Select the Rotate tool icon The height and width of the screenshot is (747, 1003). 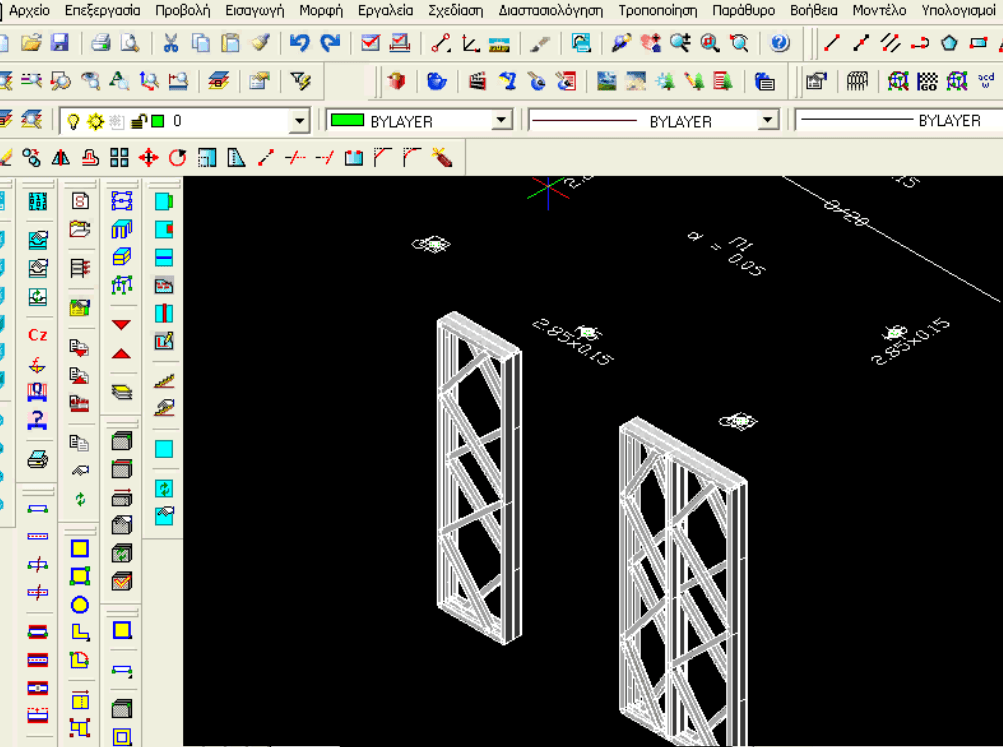pyautogui.click(x=178, y=157)
